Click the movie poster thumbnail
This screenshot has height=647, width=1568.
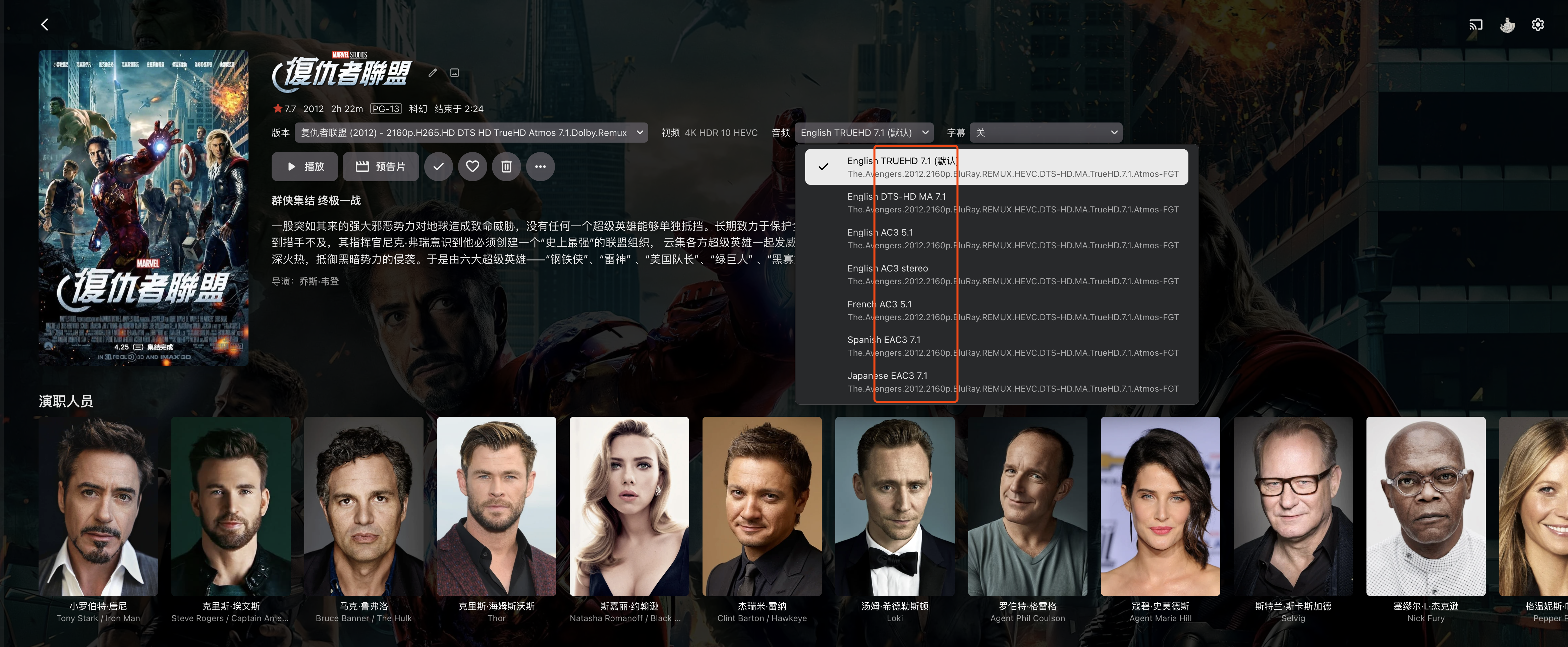coord(144,208)
